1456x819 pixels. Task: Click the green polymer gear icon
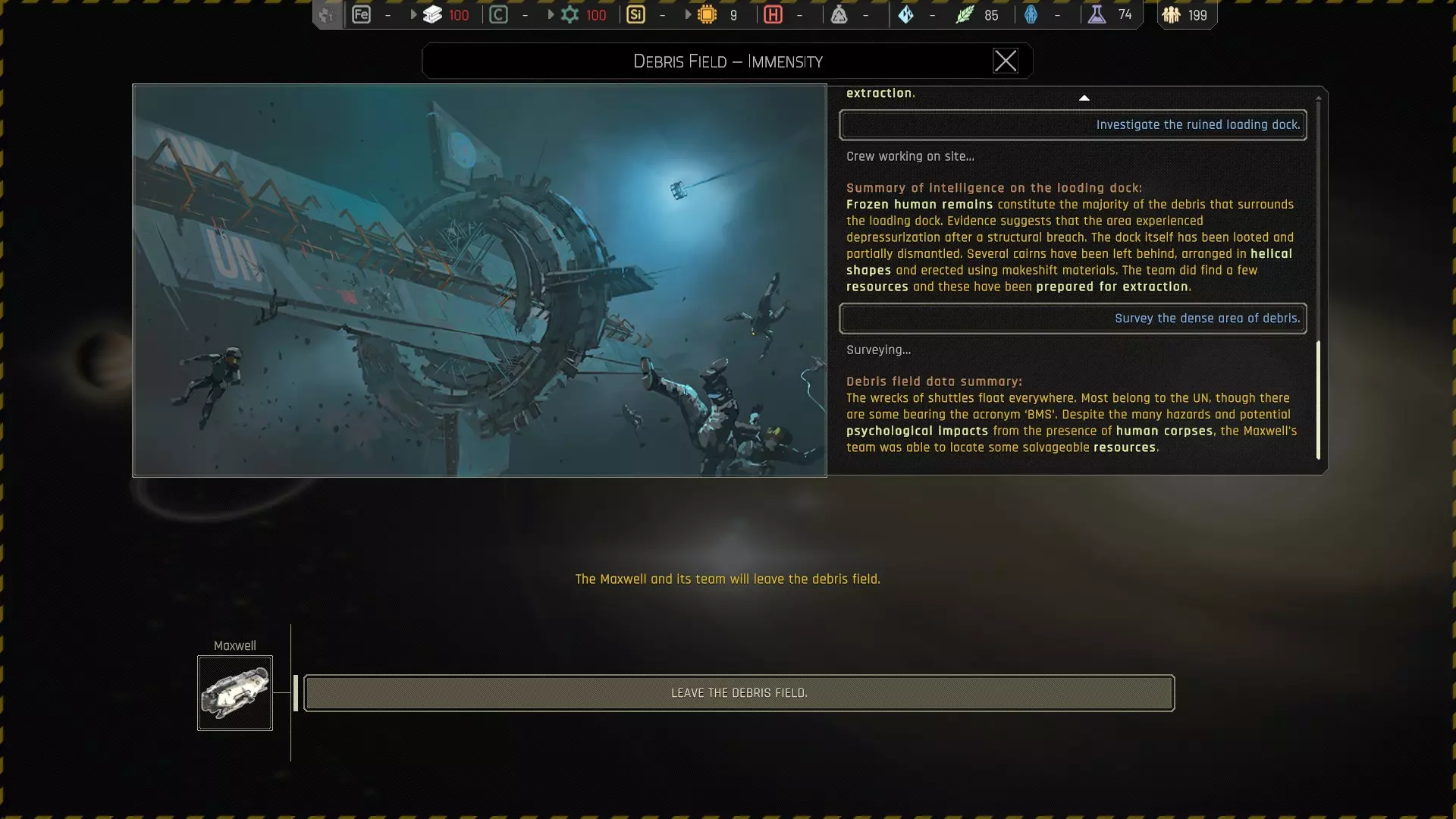(570, 14)
